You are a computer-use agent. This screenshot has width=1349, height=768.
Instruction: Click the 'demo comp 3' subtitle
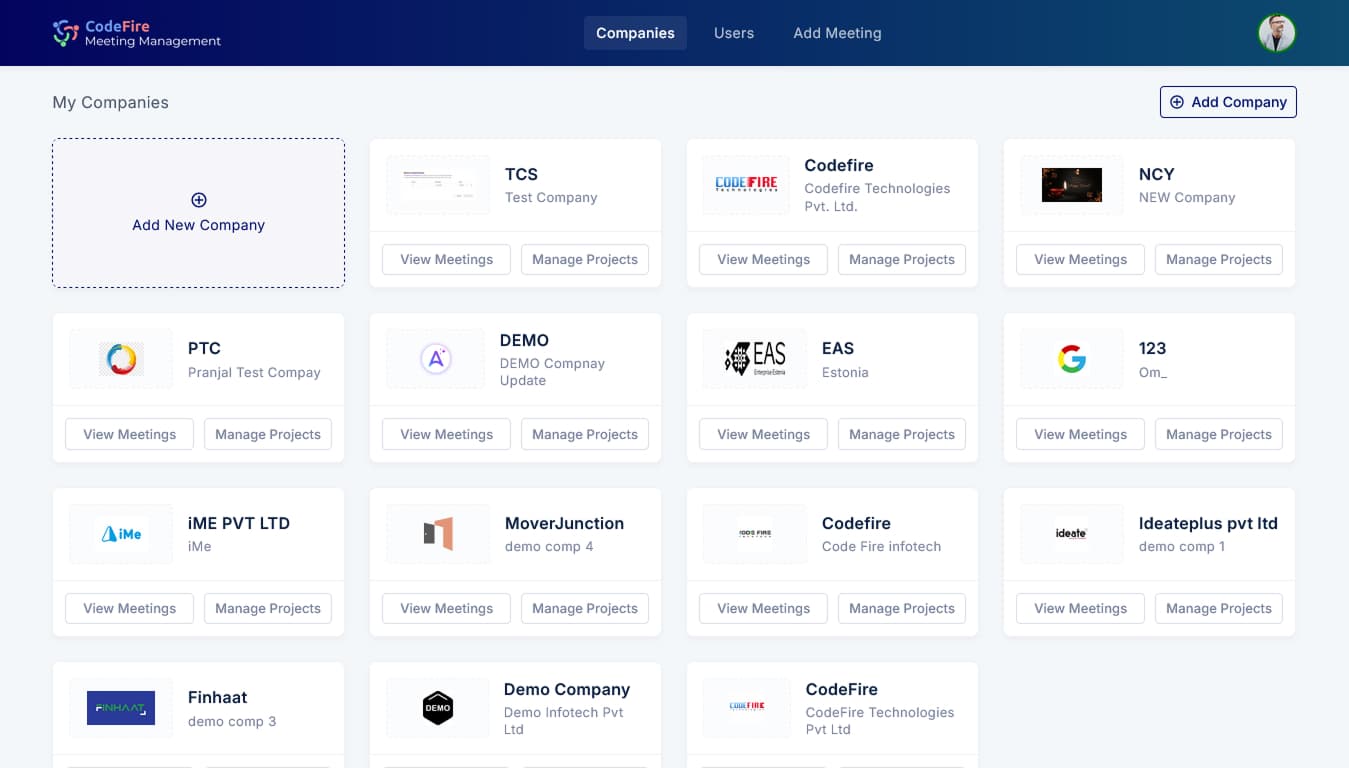pyautogui.click(x=232, y=721)
